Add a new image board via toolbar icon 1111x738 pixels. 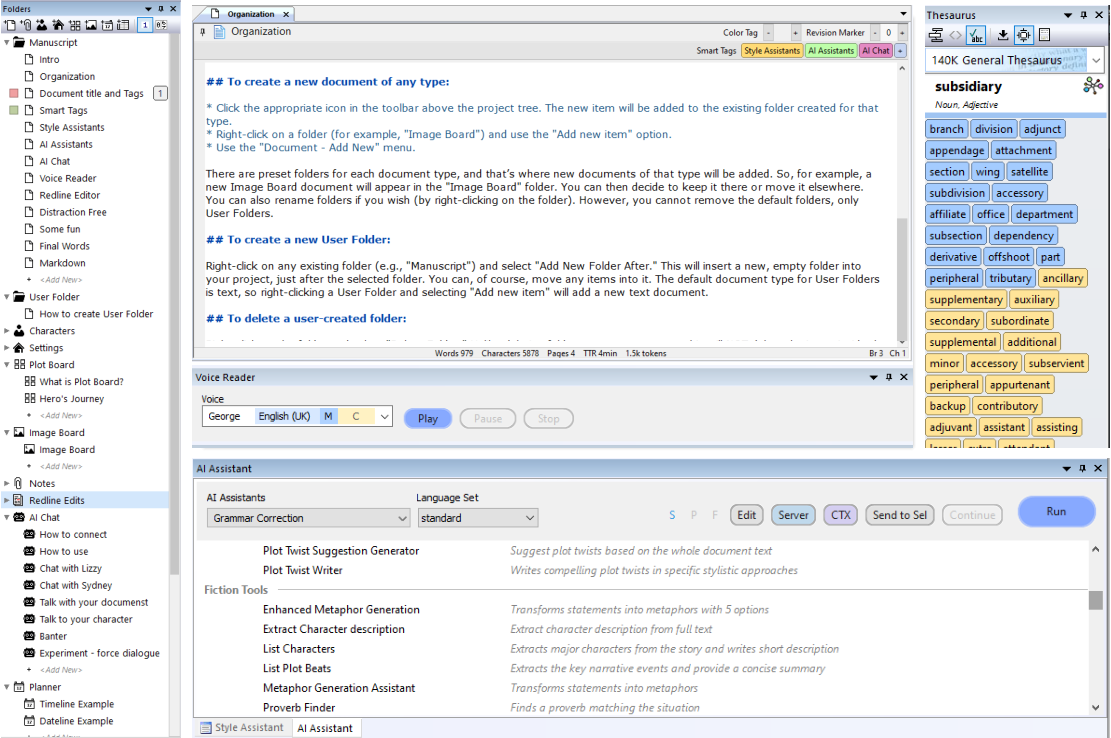(91, 25)
